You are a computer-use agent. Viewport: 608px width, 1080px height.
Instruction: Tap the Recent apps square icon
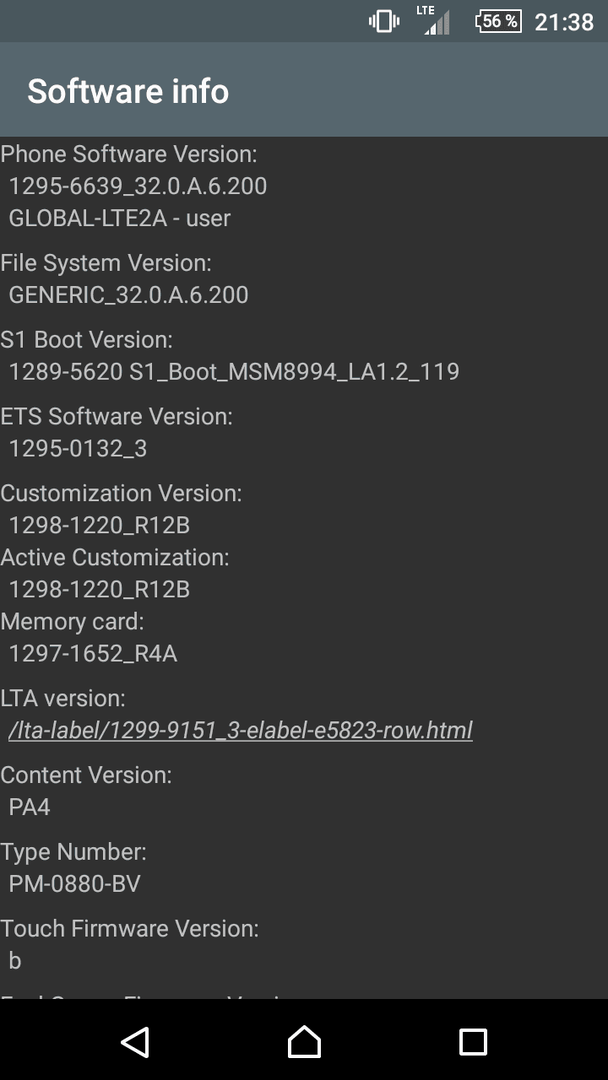tap(473, 1041)
